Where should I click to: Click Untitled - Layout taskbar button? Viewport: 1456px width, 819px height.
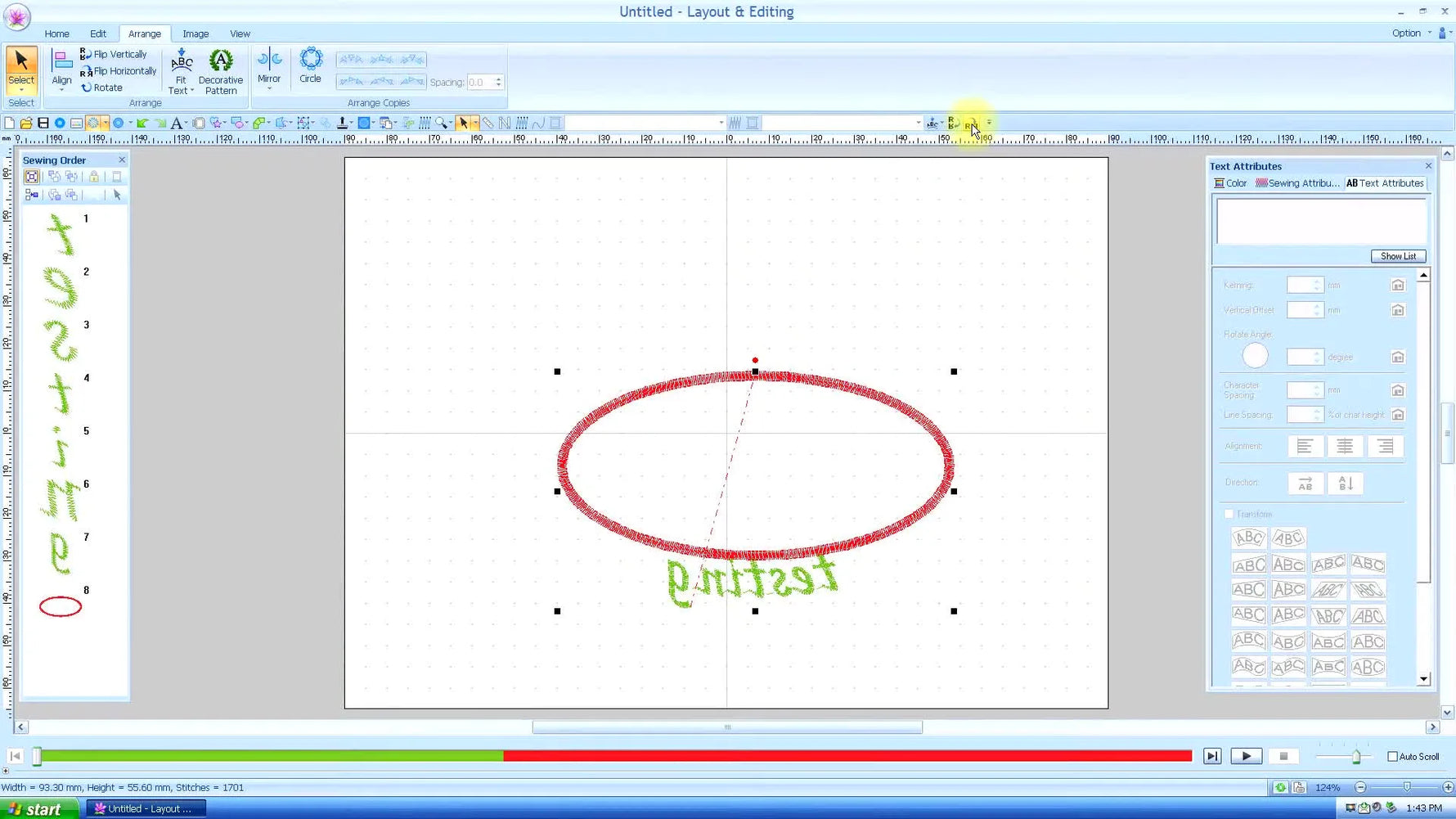[x=146, y=808]
